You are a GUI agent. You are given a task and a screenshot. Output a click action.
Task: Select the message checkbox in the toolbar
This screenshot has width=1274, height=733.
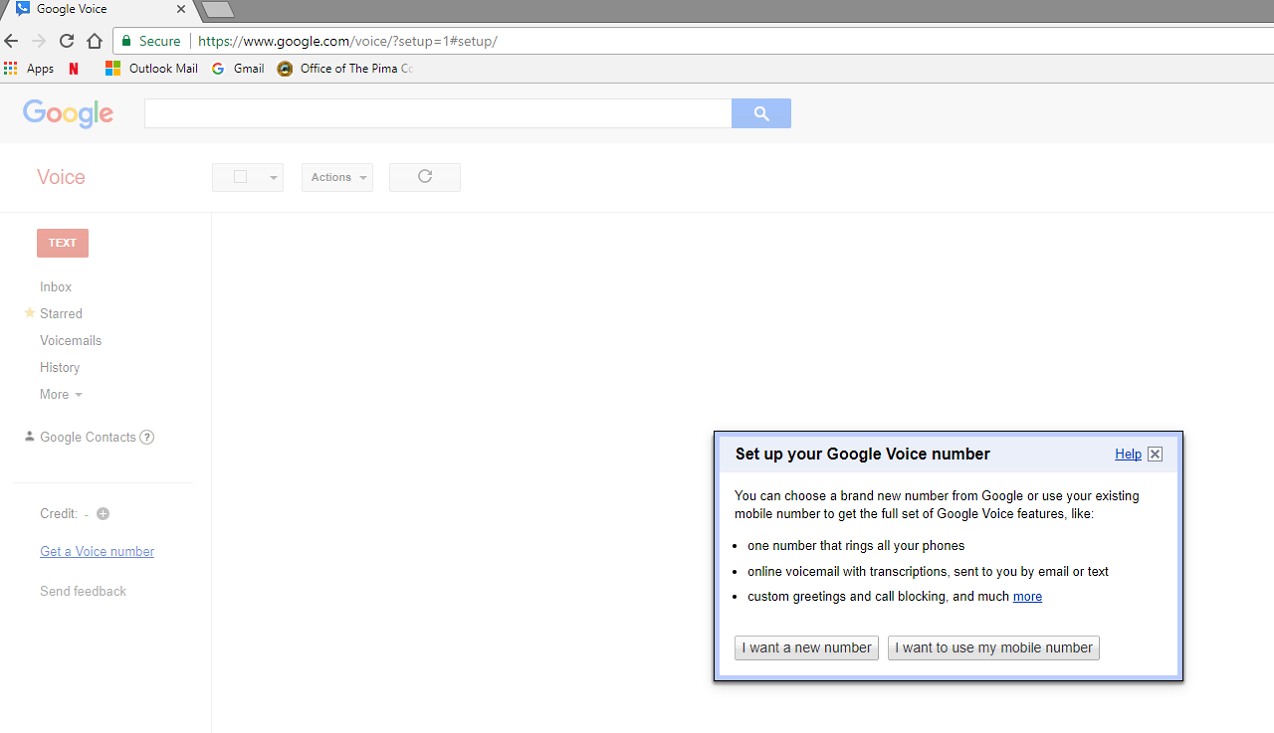click(x=237, y=177)
